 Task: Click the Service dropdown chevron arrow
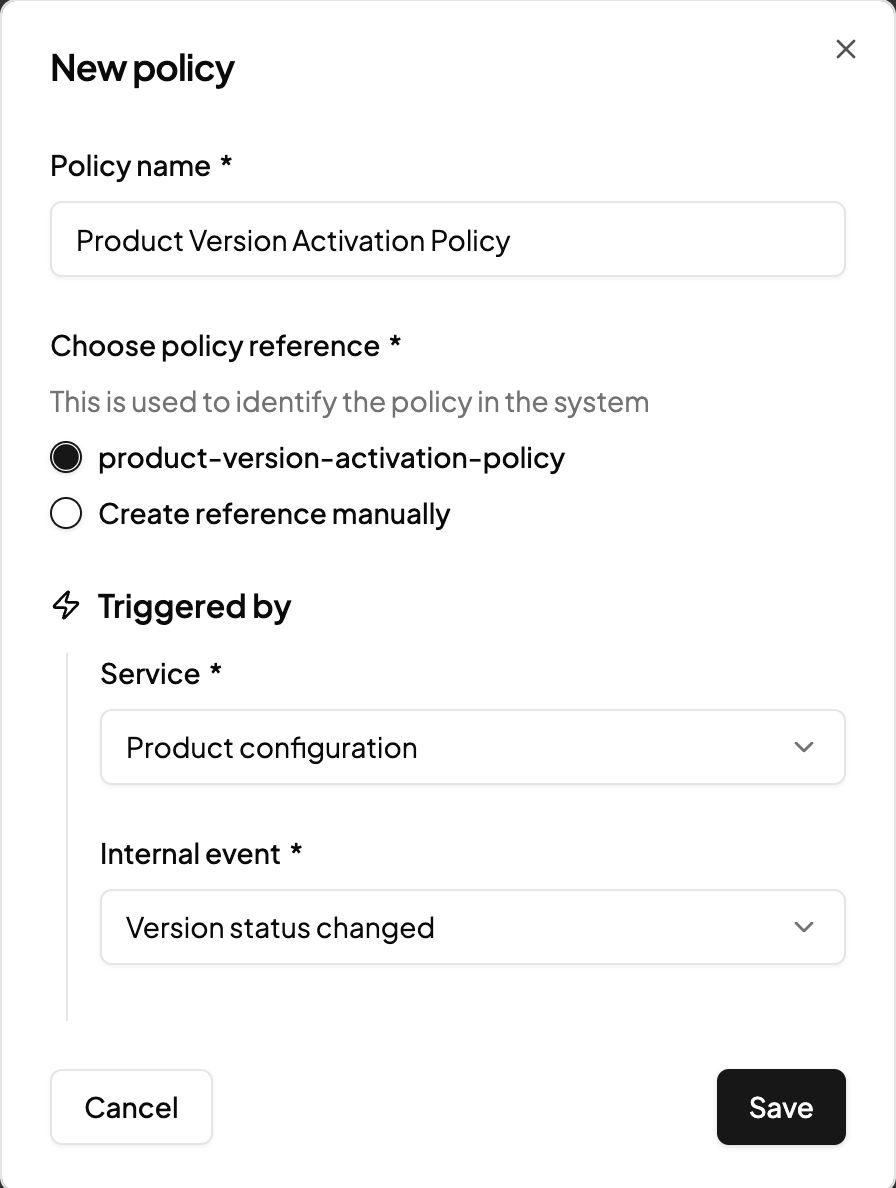pos(804,748)
